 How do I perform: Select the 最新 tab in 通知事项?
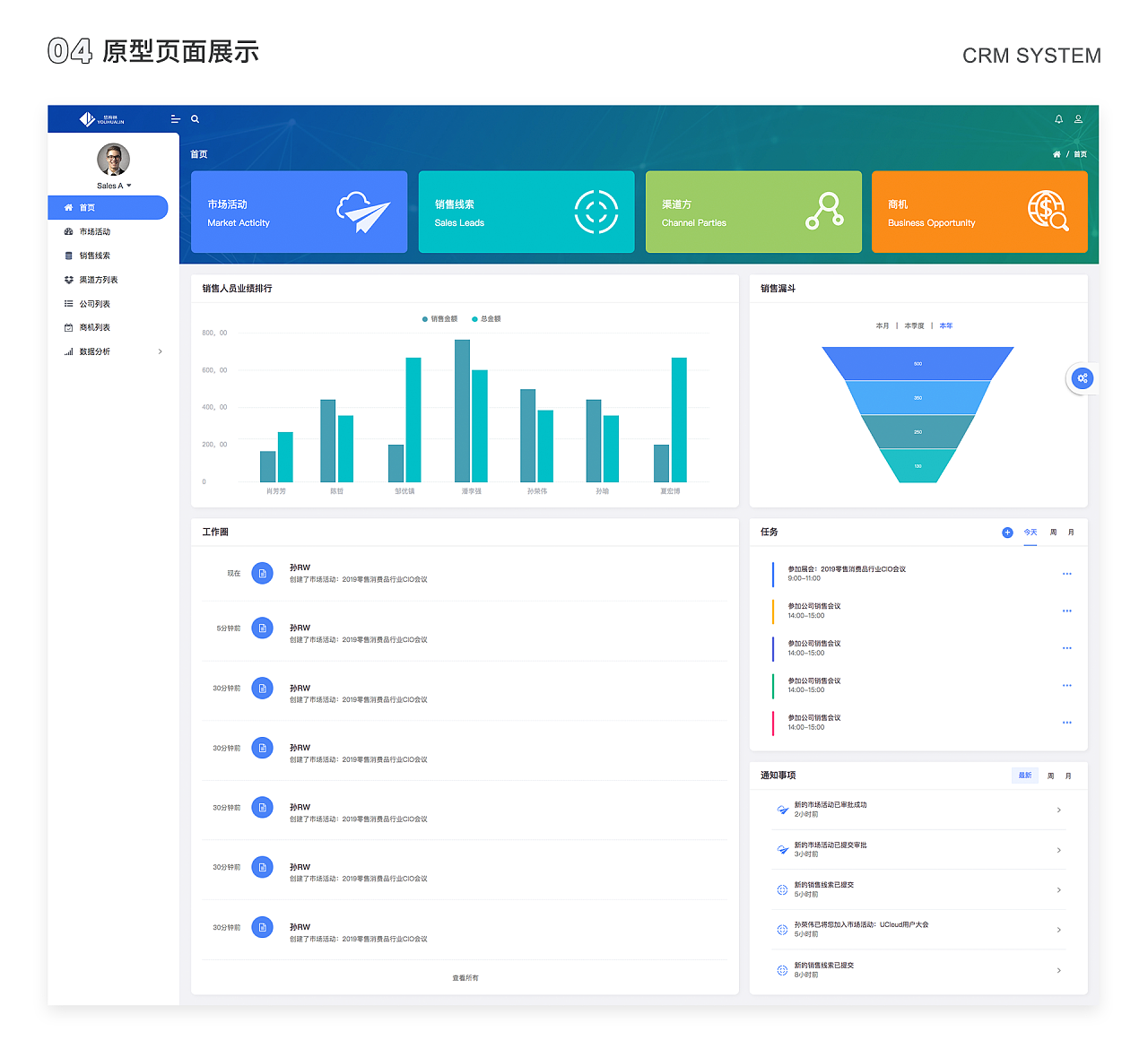[x=1025, y=776]
